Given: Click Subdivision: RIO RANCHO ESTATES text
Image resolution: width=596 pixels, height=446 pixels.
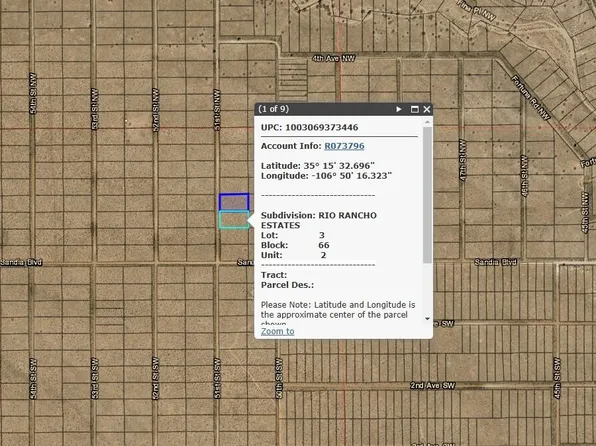Looking at the screenshot, I should pos(319,220).
